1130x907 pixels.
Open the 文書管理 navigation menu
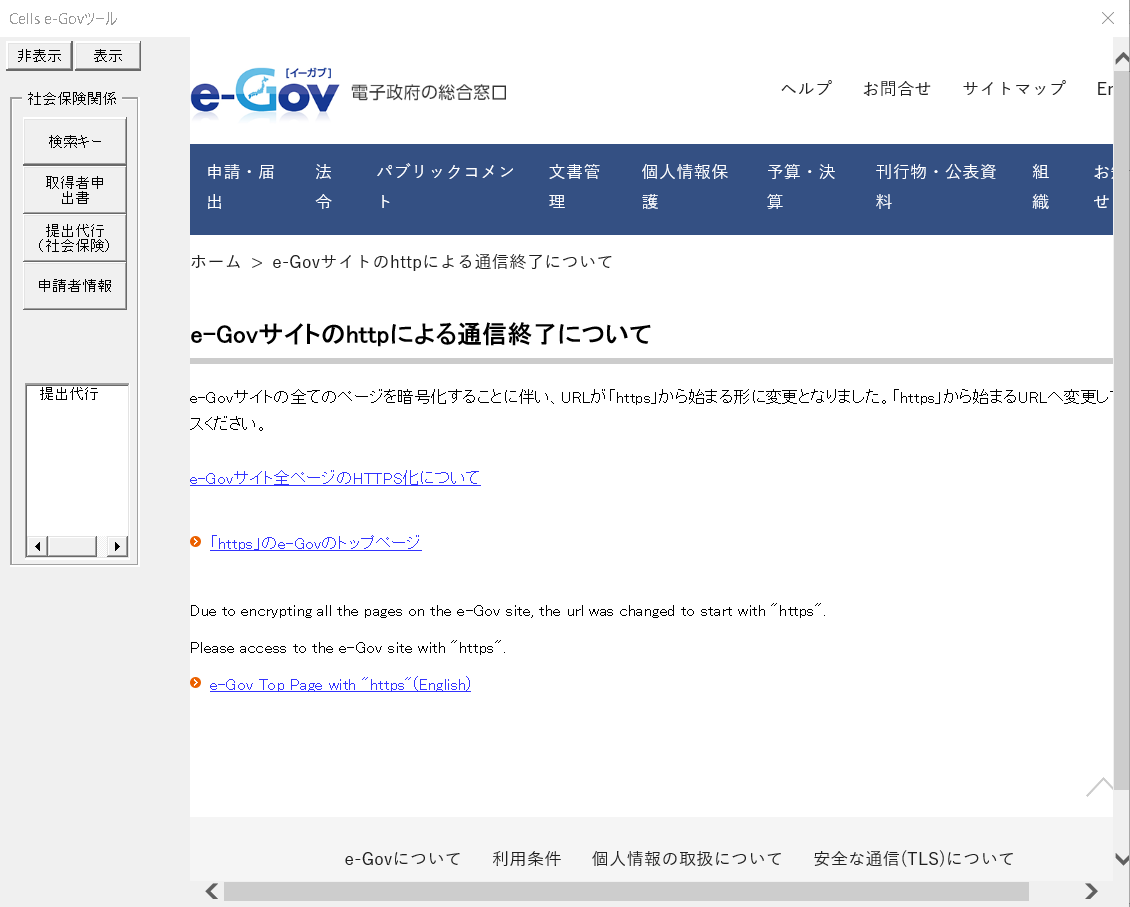[x=574, y=187]
